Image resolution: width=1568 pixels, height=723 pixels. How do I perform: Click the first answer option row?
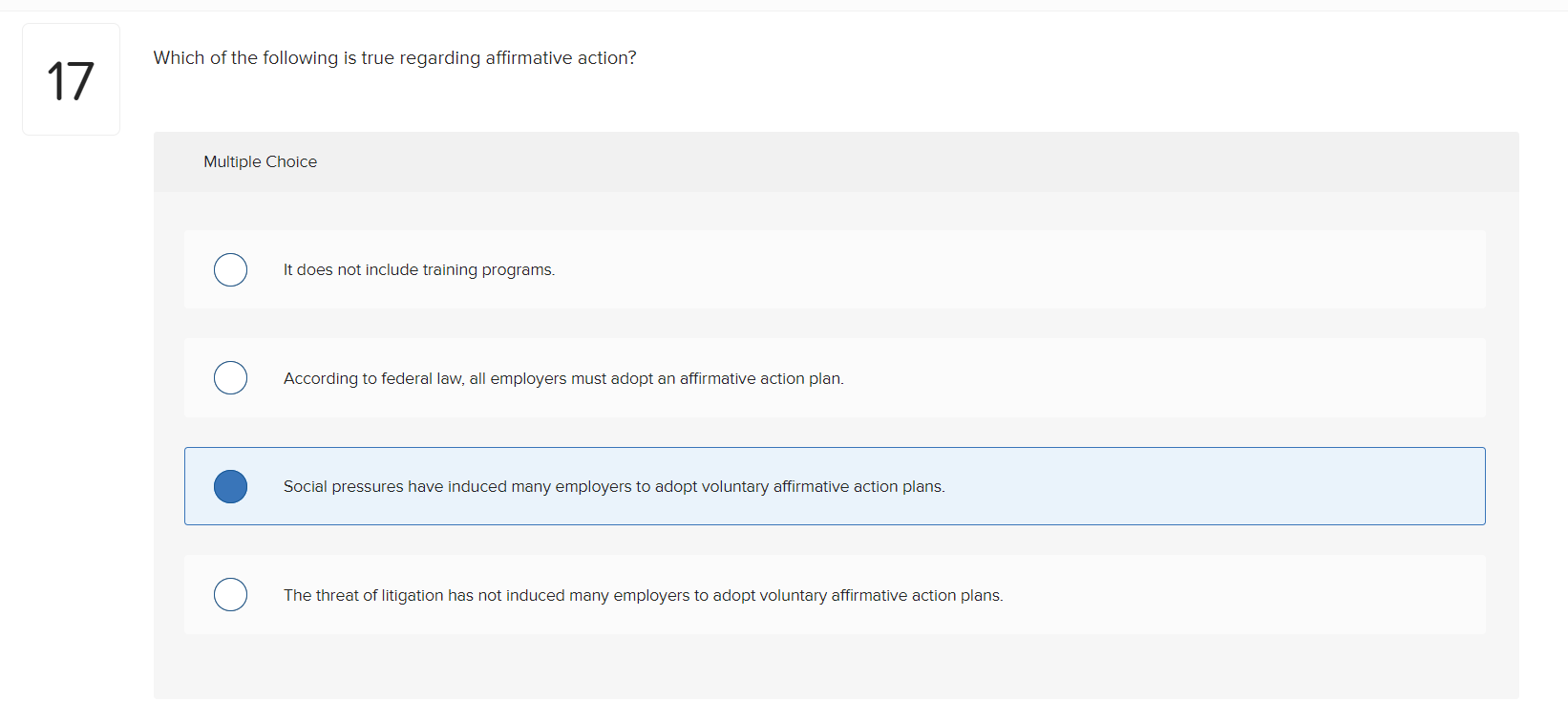pos(764,269)
